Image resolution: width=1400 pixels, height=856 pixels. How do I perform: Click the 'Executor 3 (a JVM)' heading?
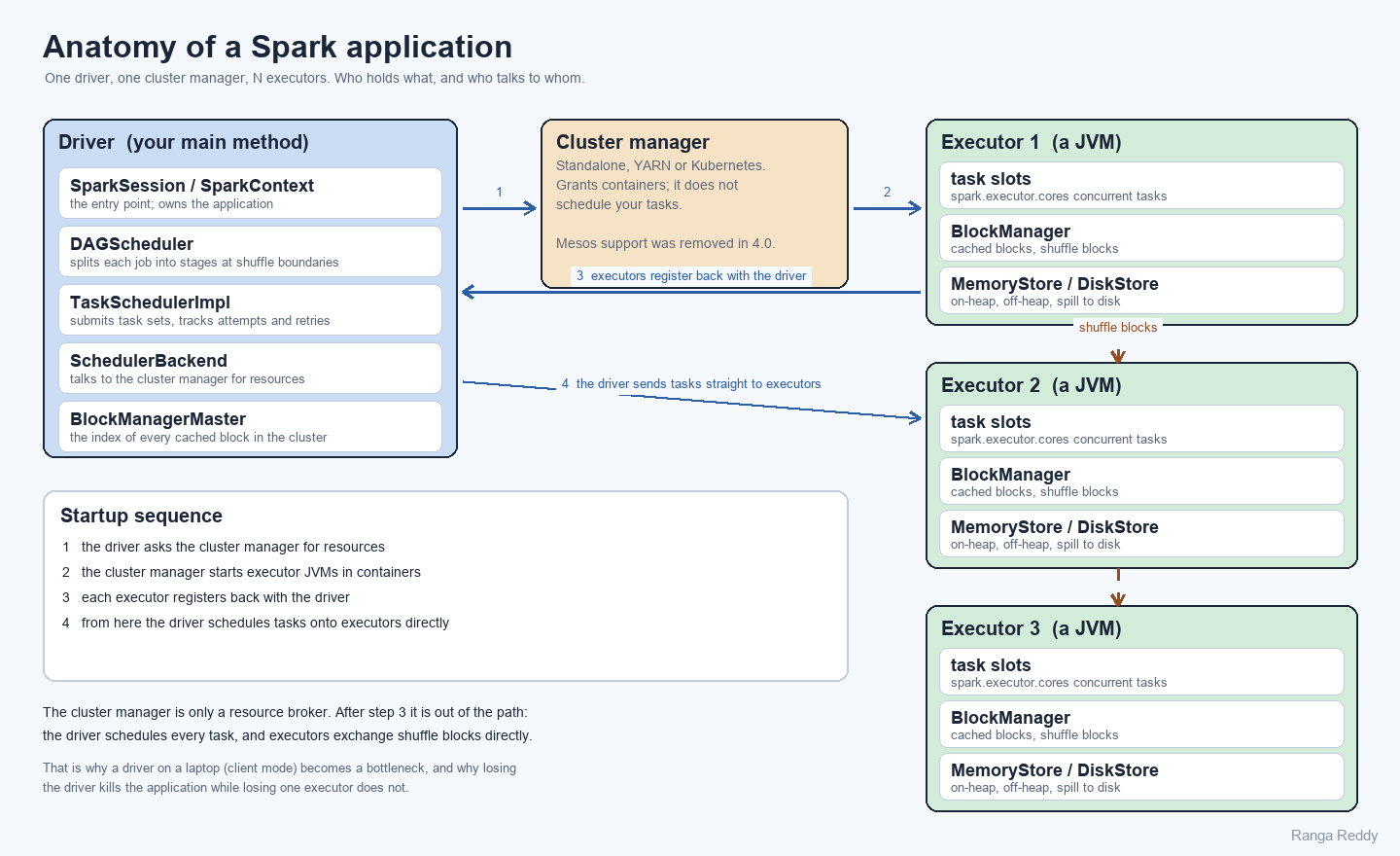tap(1032, 628)
